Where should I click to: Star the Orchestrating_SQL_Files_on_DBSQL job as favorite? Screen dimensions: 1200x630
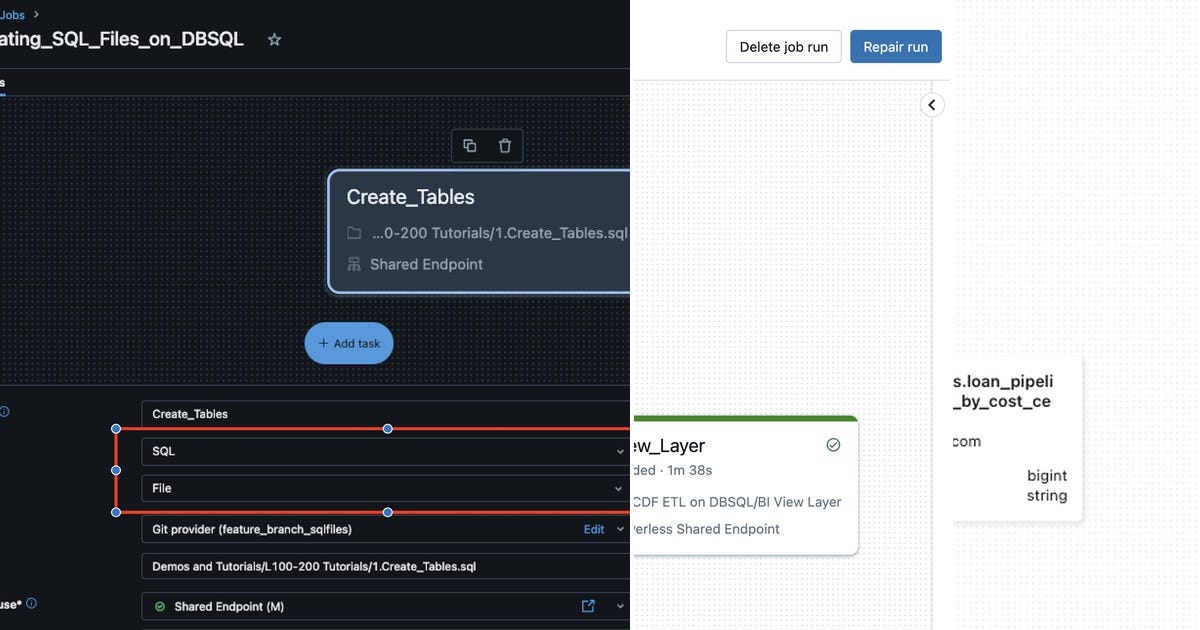click(x=274, y=40)
